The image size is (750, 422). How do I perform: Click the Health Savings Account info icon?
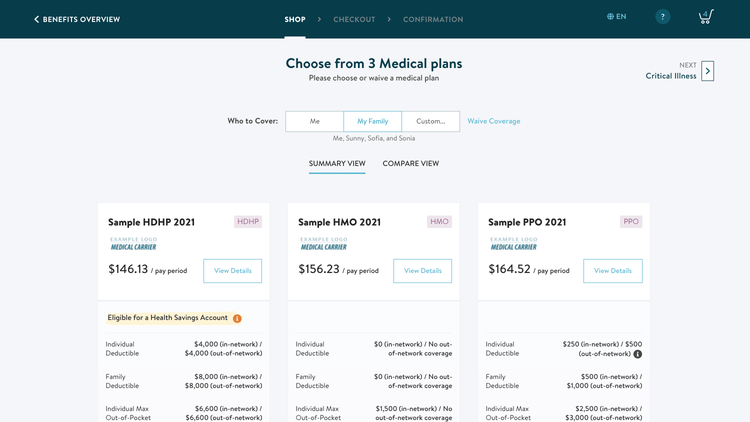(237, 318)
